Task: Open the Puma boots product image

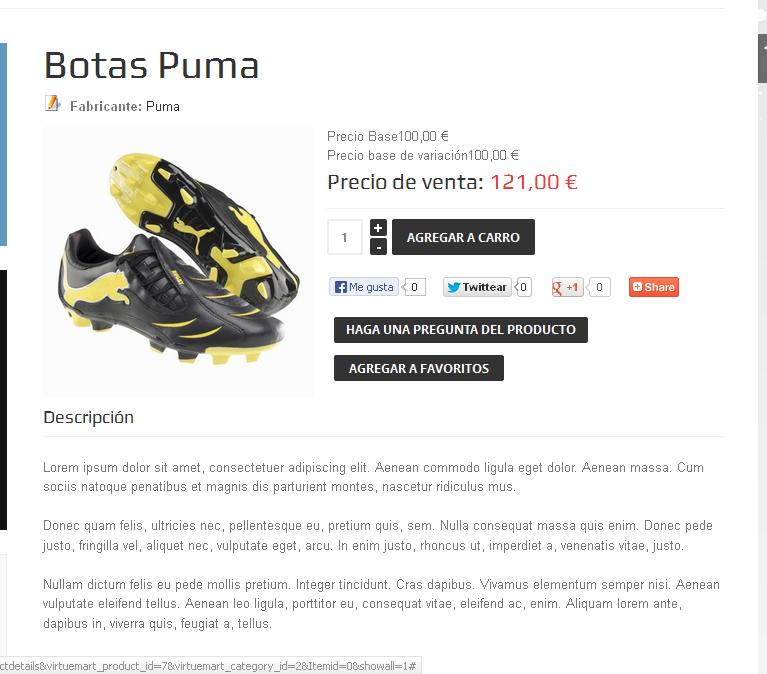Action: [179, 262]
